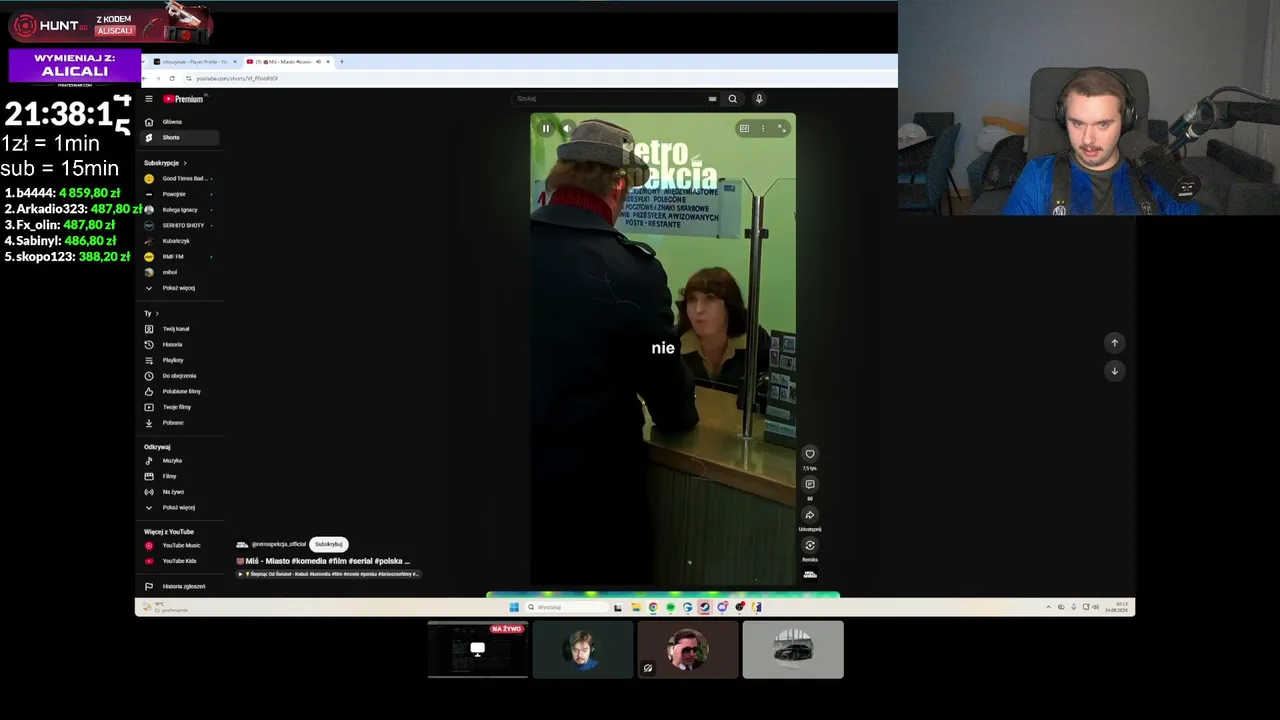
Task: Expand the Subskrypcje section
Action: click(x=165, y=163)
